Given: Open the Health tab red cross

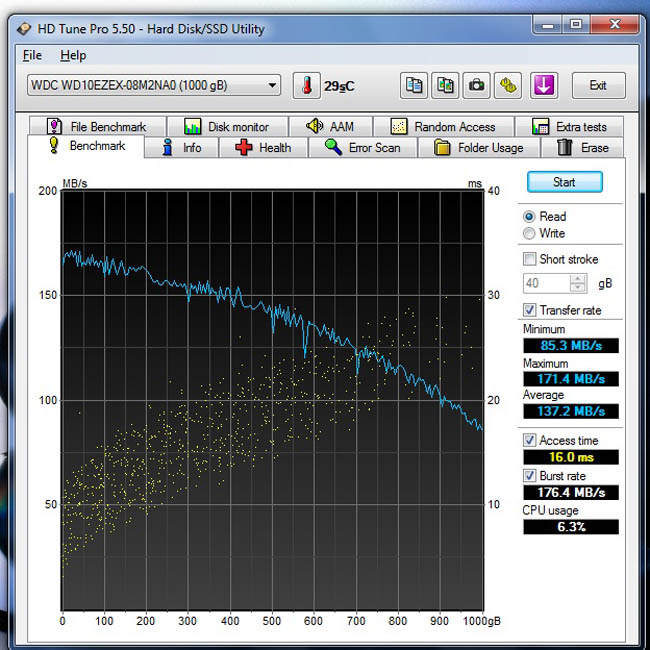Looking at the screenshot, I should [244, 147].
